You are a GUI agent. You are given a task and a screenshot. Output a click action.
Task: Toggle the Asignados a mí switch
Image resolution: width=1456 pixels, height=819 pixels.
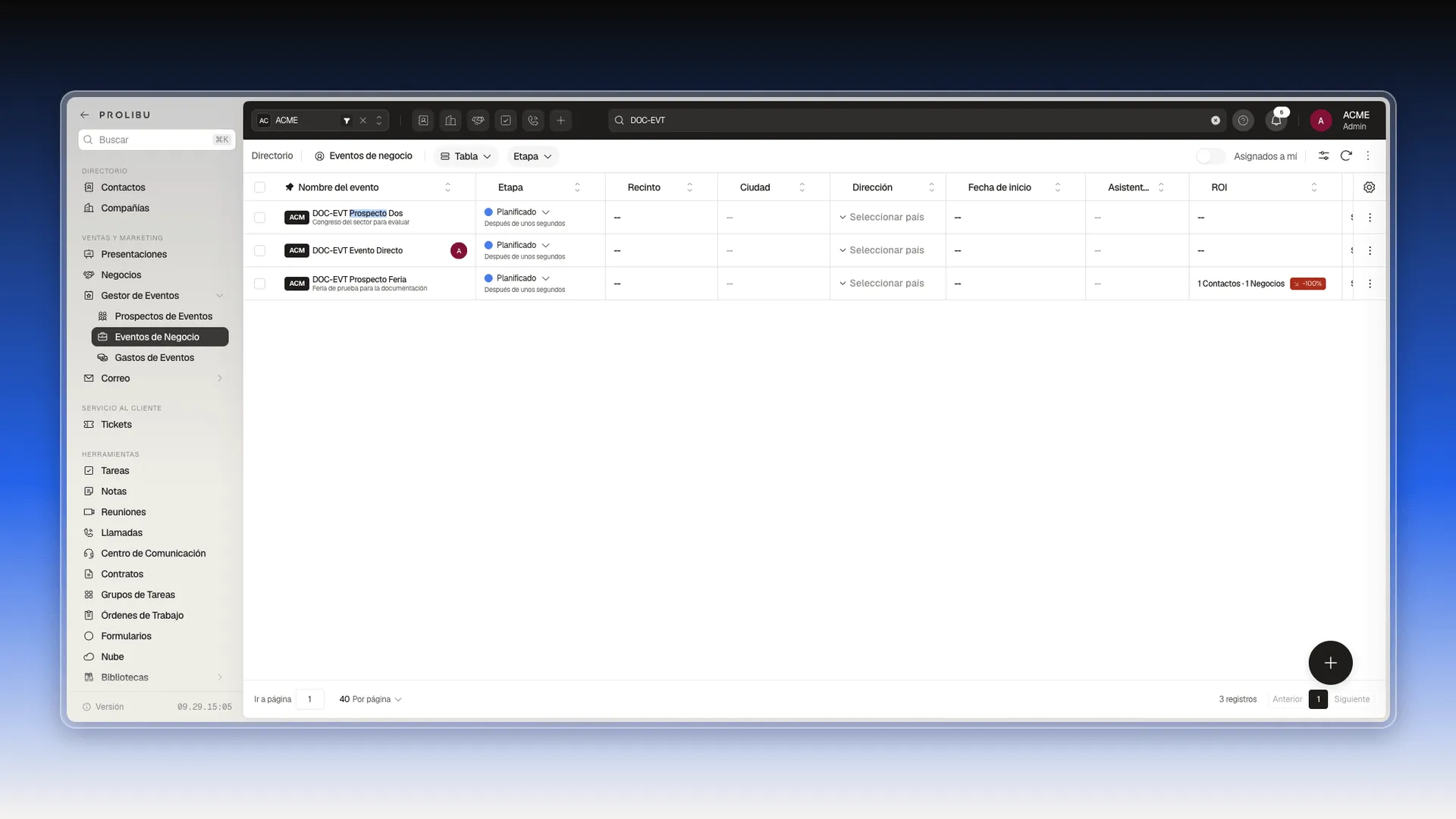click(1210, 156)
